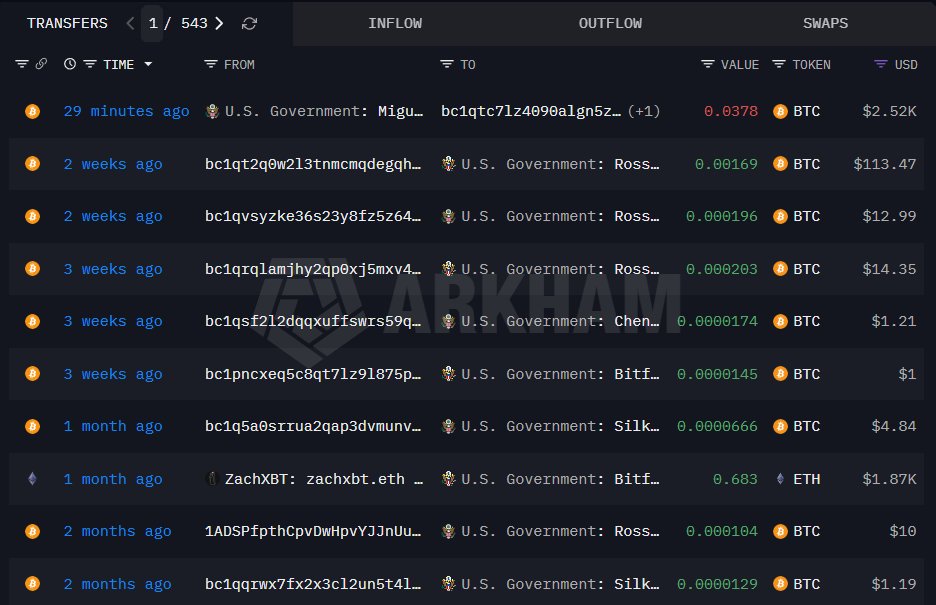Screen dimensions: 936x605
Task: Open the TO column filter
Action: coord(447,64)
